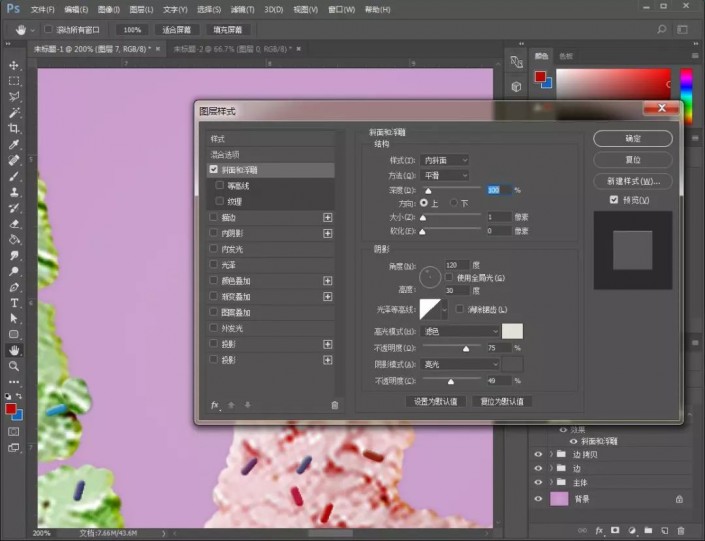The image size is (705, 541).
Task: Open hand tool preset picker arrow
Action: pyautogui.click(x=32, y=30)
